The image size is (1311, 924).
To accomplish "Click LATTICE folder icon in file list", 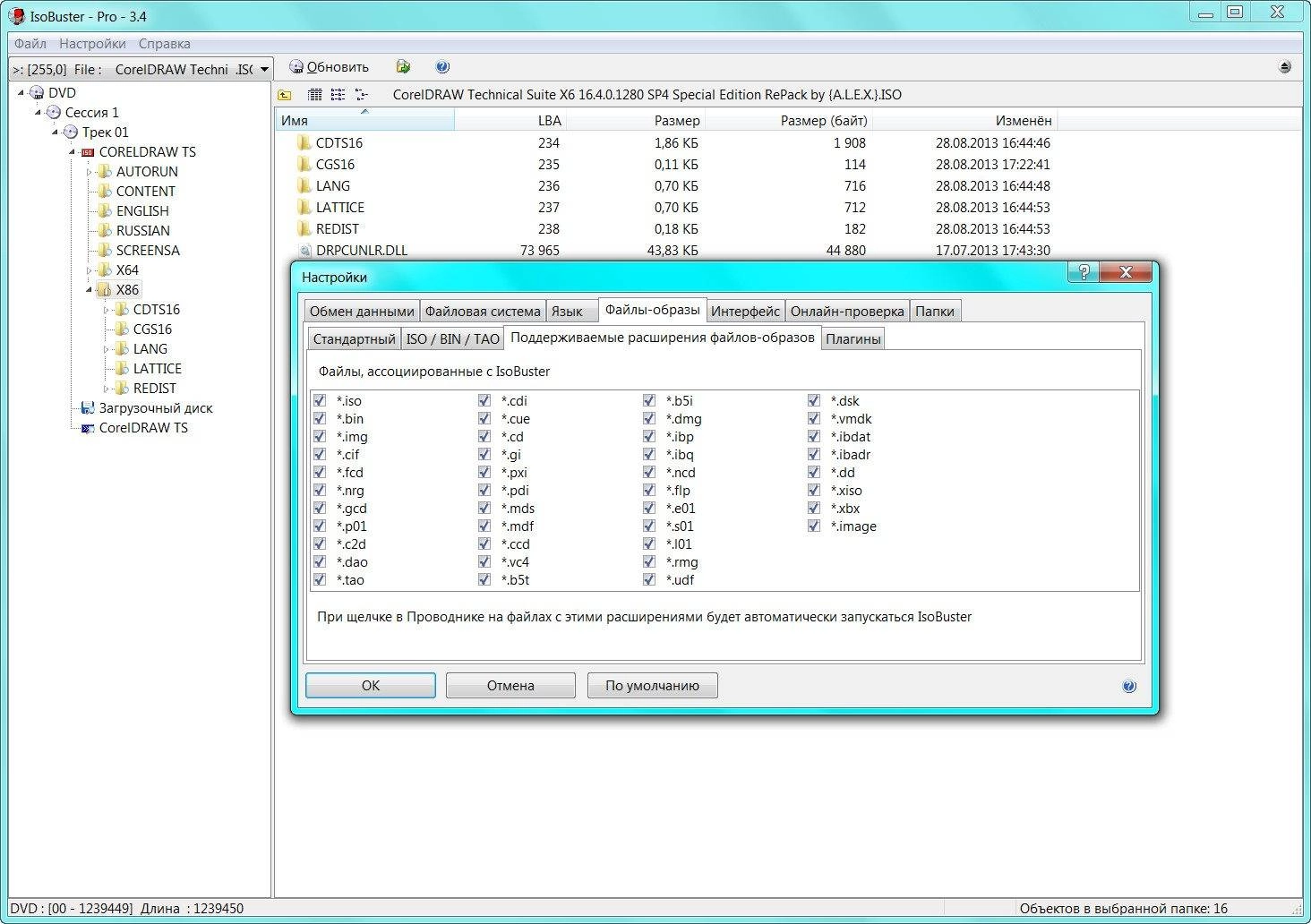I will (304, 207).
